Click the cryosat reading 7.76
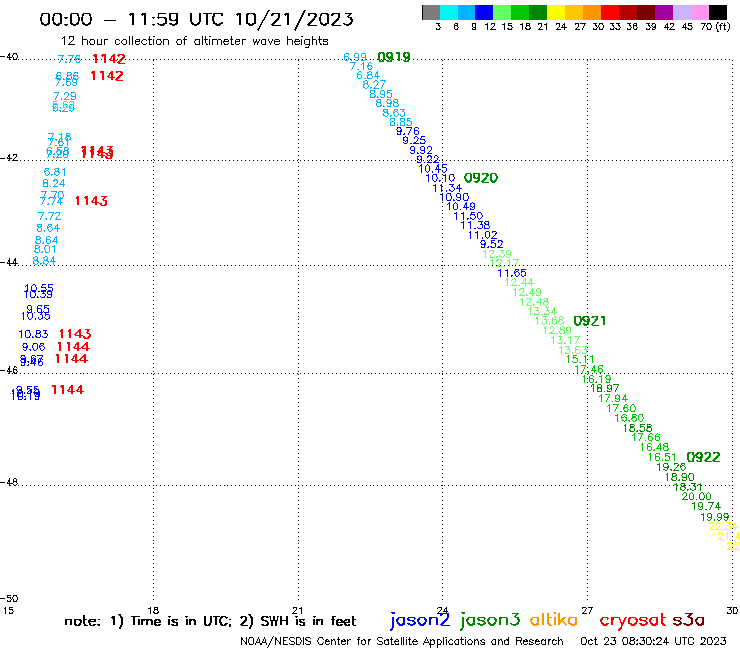 69,59
